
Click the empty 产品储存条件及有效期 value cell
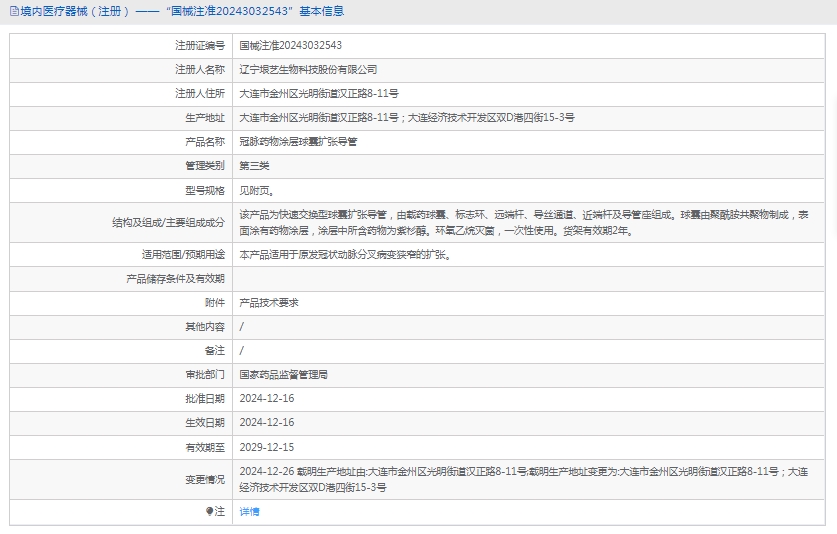[532, 278]
